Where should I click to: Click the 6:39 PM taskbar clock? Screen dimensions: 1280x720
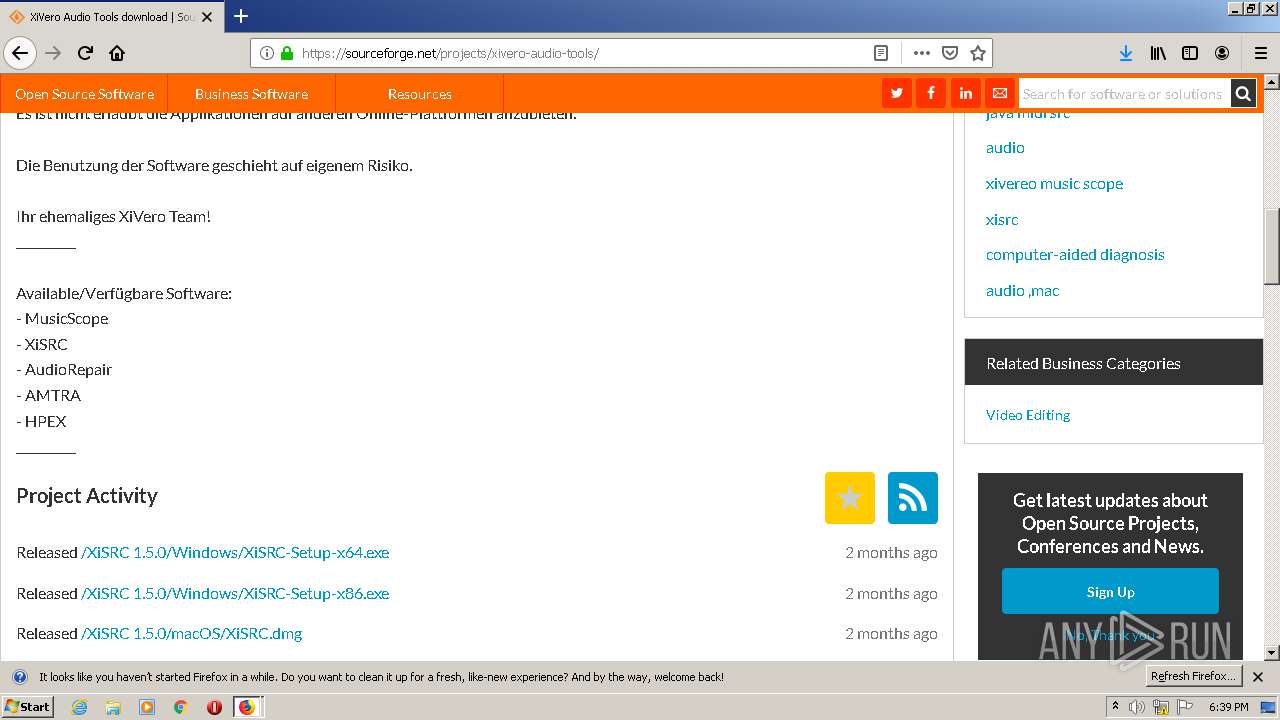[1228, 707]
